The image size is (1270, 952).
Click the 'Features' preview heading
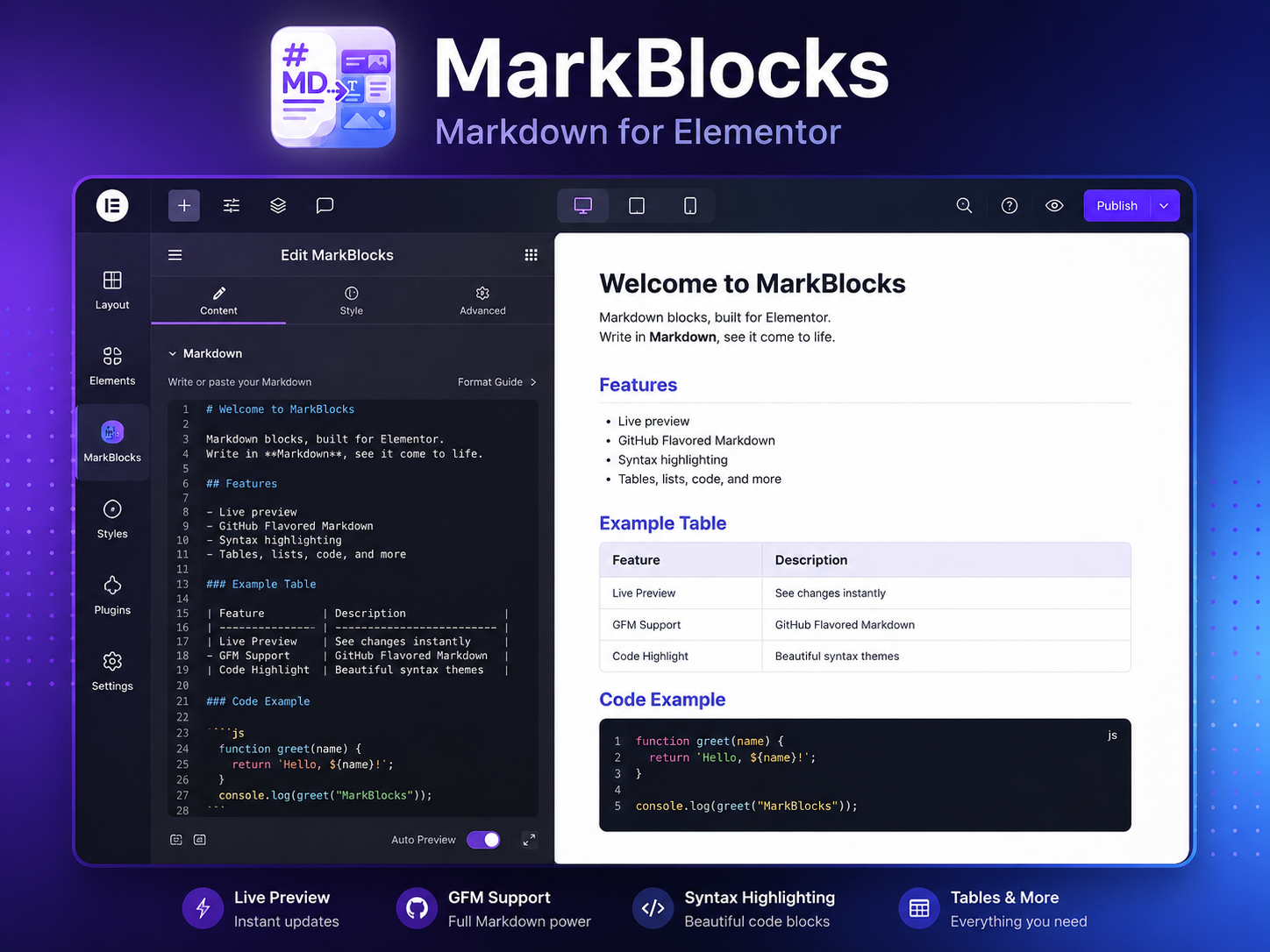tap(638, 385)
